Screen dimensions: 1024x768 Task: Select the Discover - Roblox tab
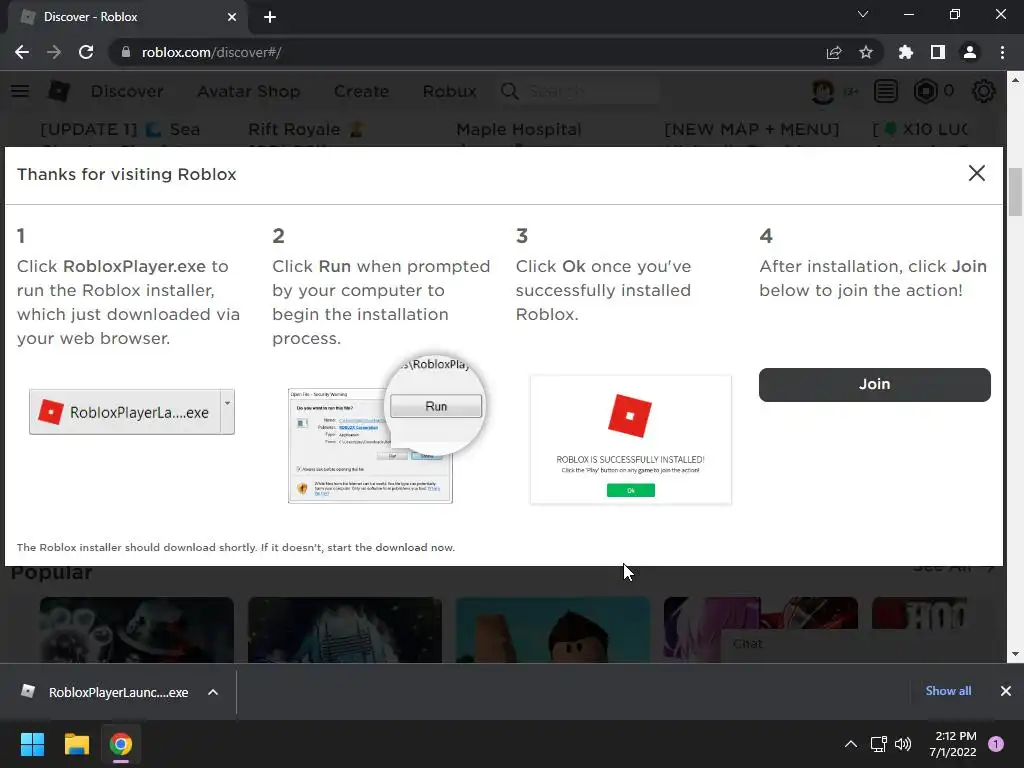(127, 17)
